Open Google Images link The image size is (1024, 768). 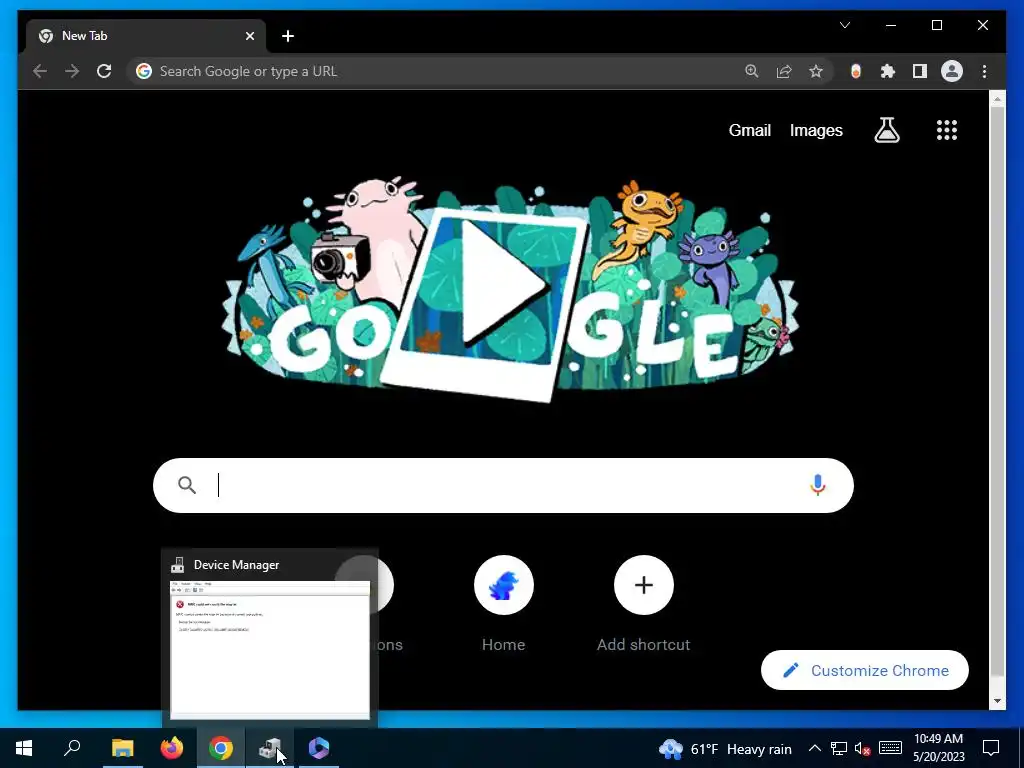[816, 131]
